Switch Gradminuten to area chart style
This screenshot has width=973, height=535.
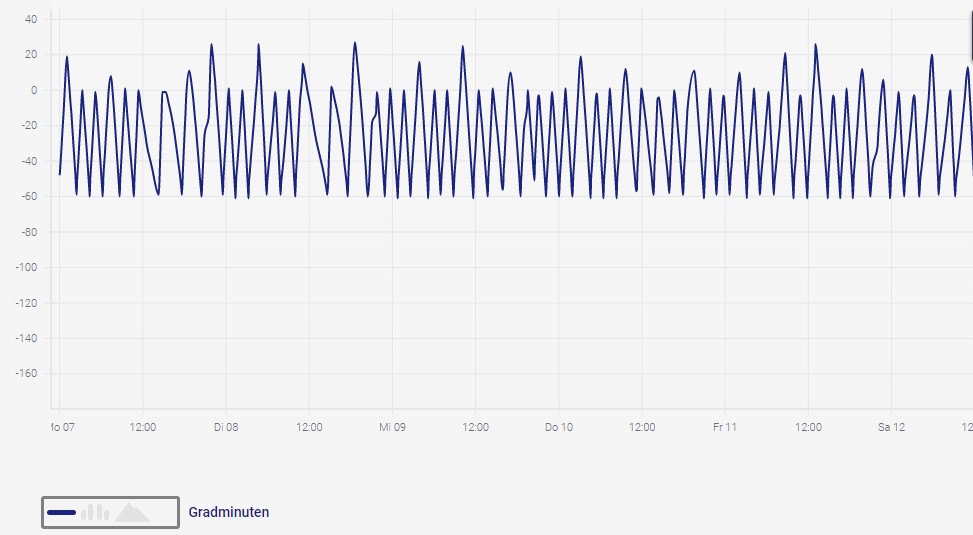[x=132, y=513]
